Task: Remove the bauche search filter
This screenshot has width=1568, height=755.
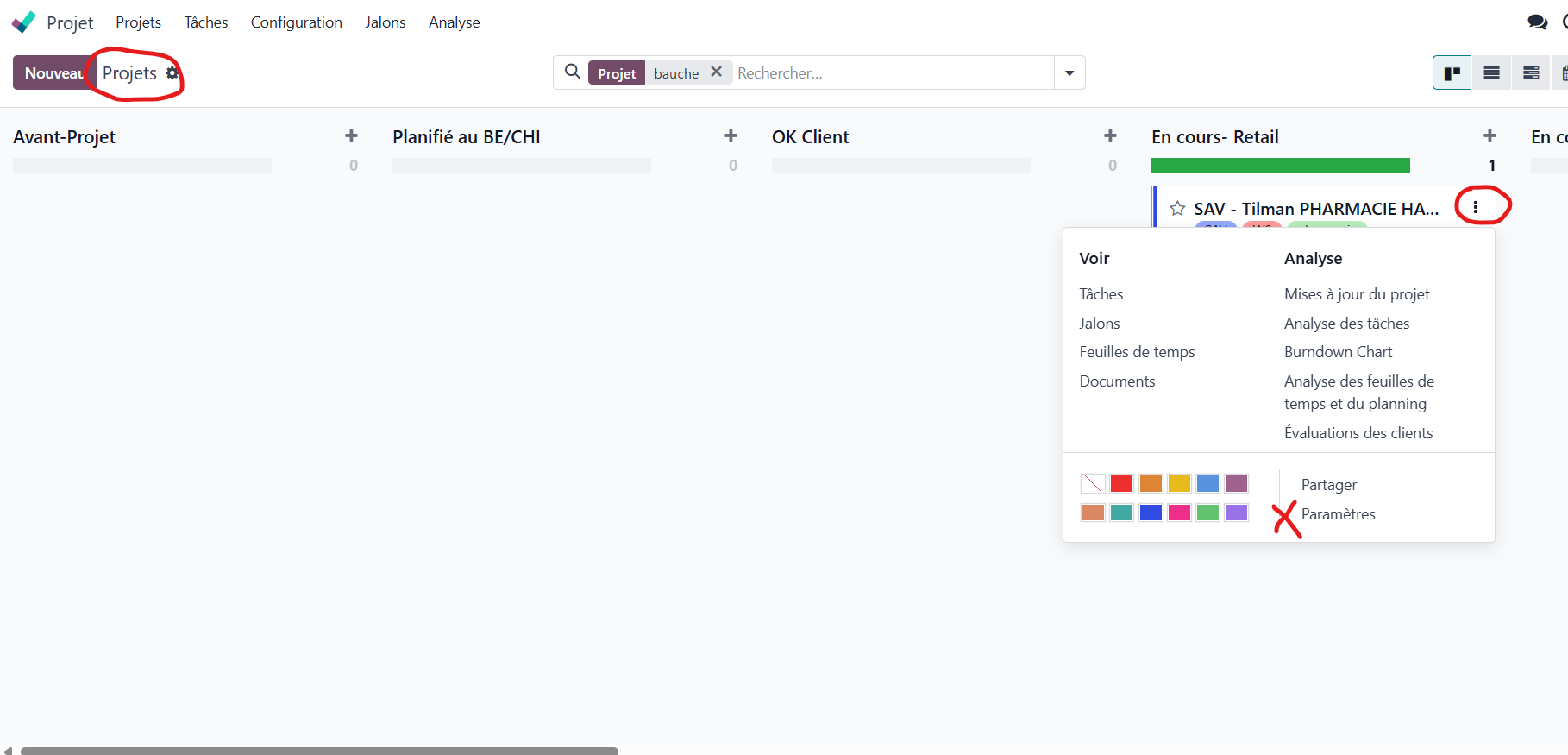Action: (716, 72)
